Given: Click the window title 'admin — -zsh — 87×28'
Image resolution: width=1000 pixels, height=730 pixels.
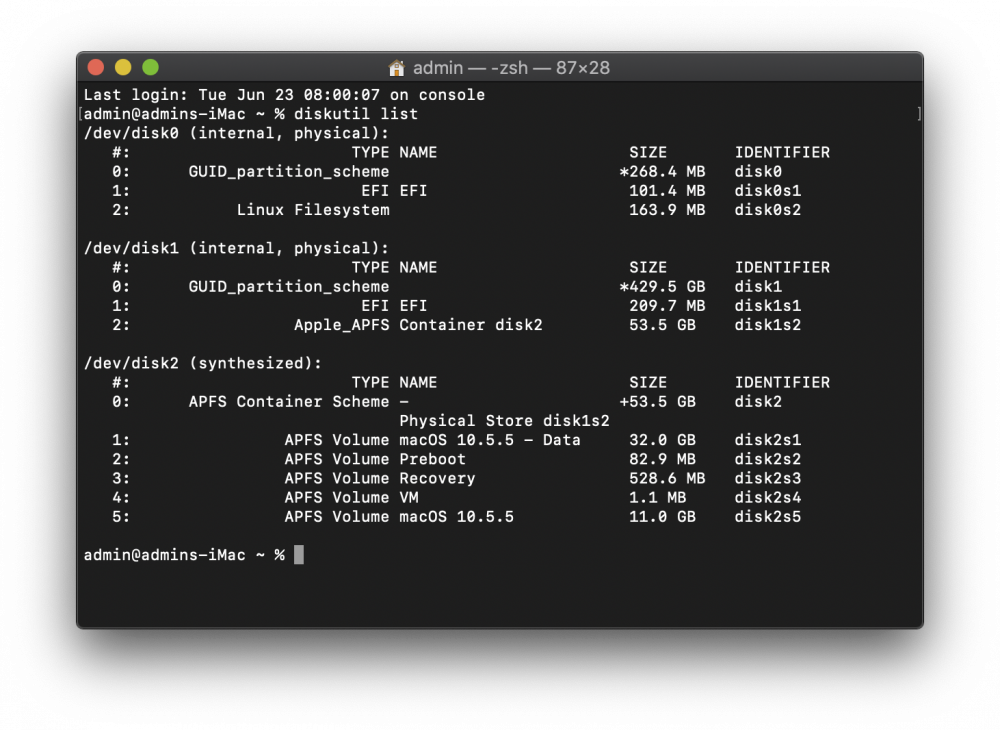Looking at the screenshot, I should (511, 68).
